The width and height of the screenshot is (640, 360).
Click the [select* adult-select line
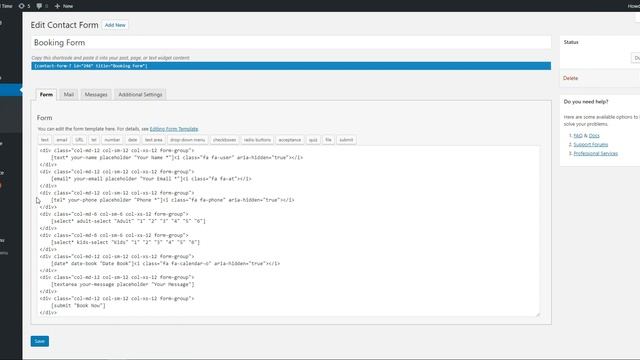click(128, 221)
